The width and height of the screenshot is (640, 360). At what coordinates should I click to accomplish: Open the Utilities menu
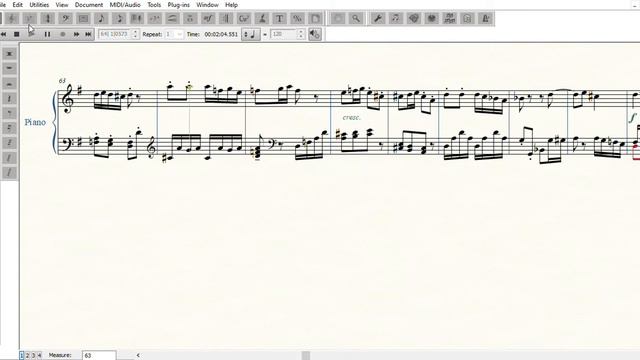(39, 5)
